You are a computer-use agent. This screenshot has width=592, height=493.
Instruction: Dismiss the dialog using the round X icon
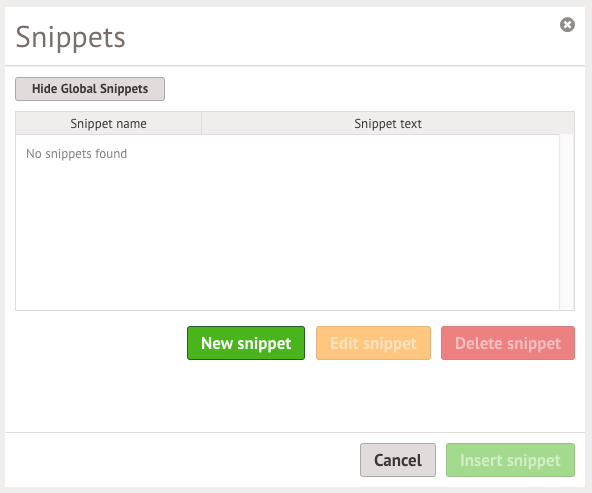[567, 25]
